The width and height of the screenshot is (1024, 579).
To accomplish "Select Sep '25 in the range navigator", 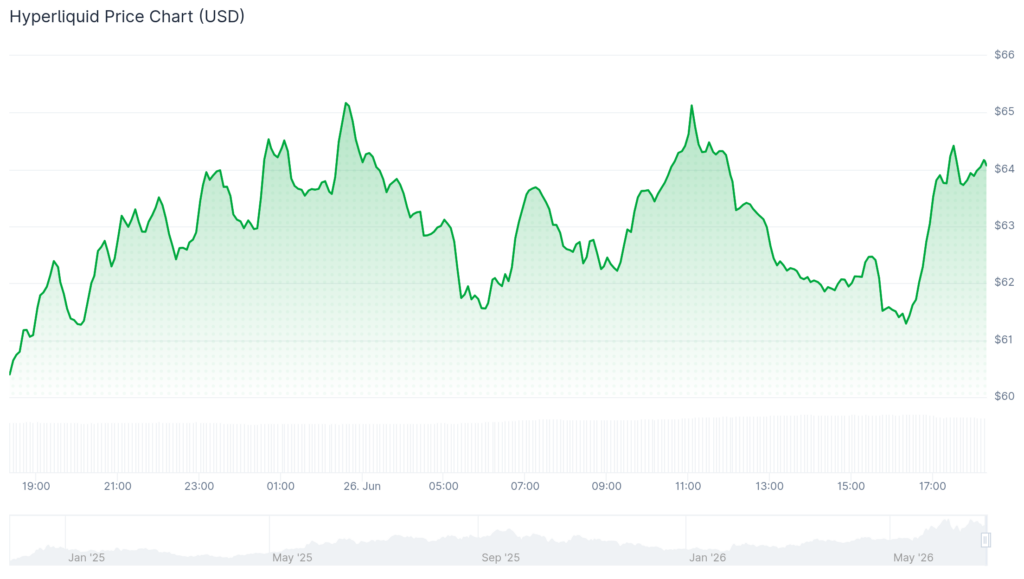I will [500, 557].
